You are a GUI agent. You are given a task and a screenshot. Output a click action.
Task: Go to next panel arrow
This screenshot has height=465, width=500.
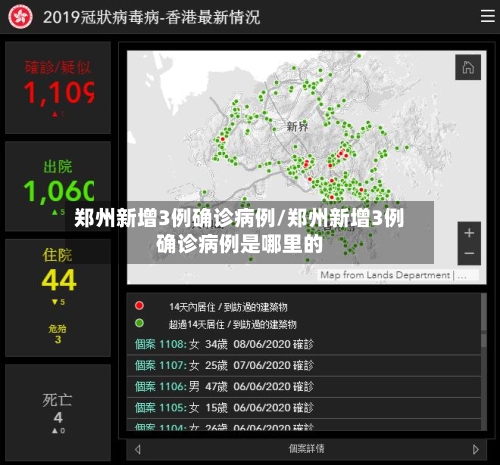[x=476, y=449]
